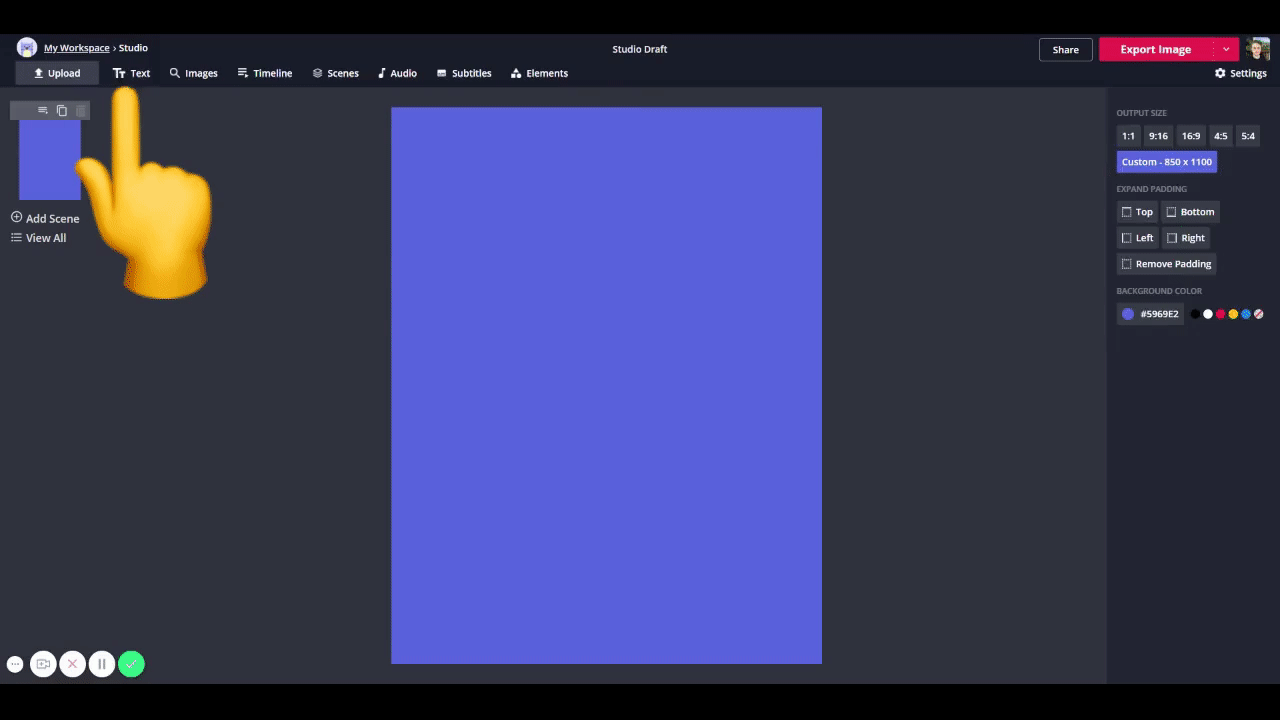Screen dimensions: 1280x720
Task: Open the Elements menu
Action: pos(539,73)
